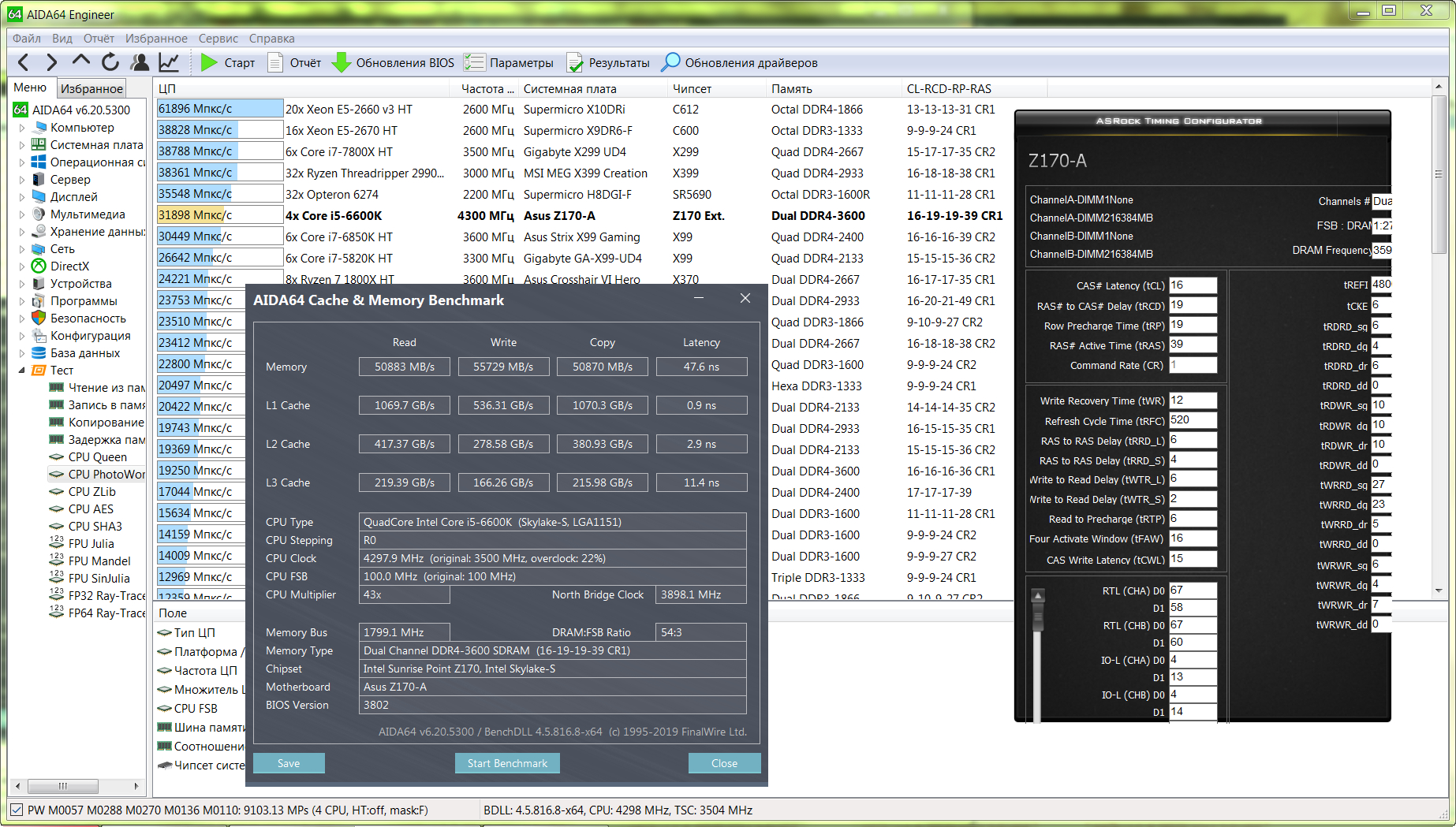
Task: Click the Close button in the benchmark dialog
Action: (724, 763)
